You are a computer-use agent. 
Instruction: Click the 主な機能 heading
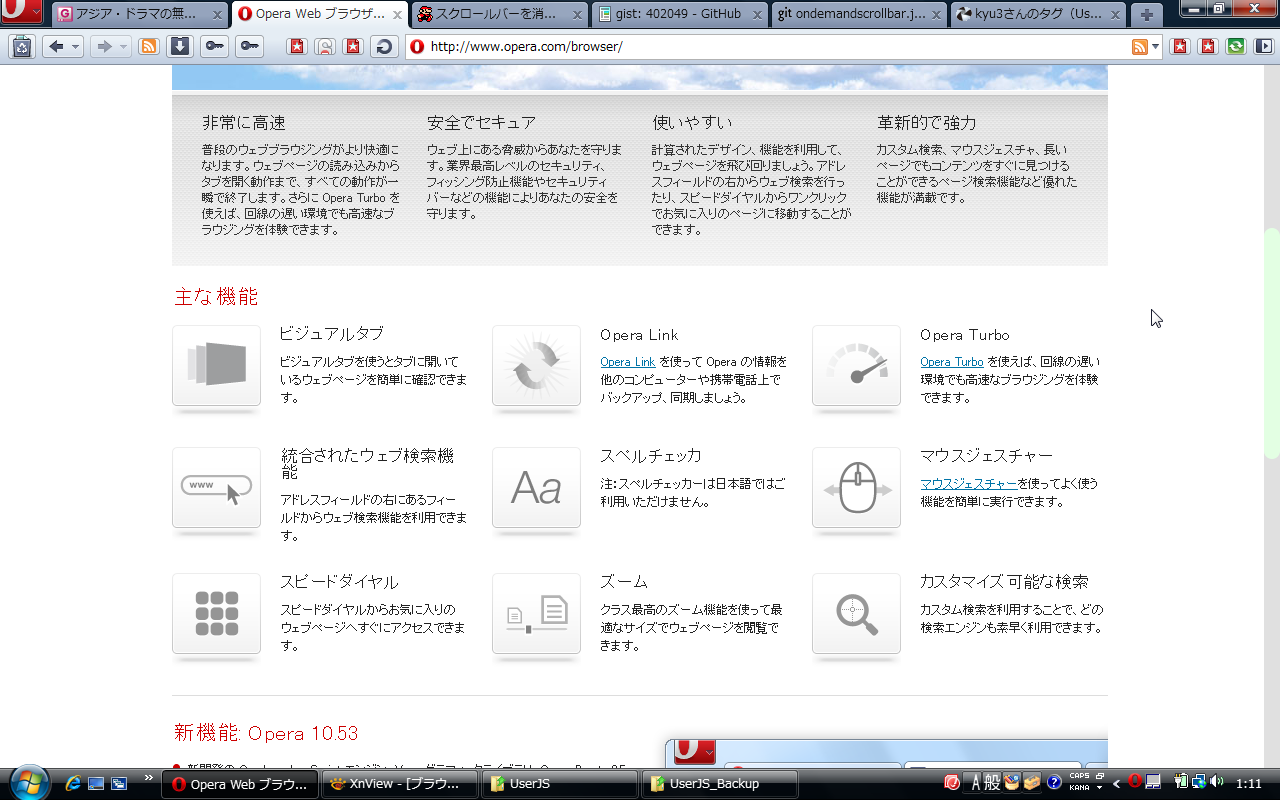point(216,297)
